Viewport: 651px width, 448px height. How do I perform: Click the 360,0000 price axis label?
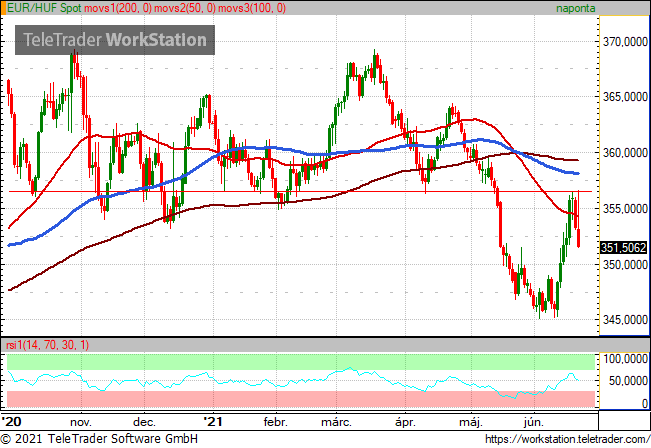point(625,153)
